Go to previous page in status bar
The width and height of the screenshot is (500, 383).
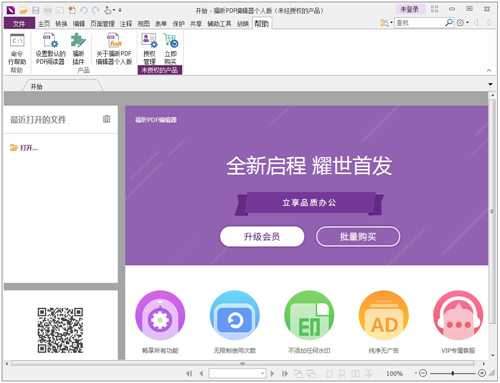pyautogui.click(x=201, y=373)
